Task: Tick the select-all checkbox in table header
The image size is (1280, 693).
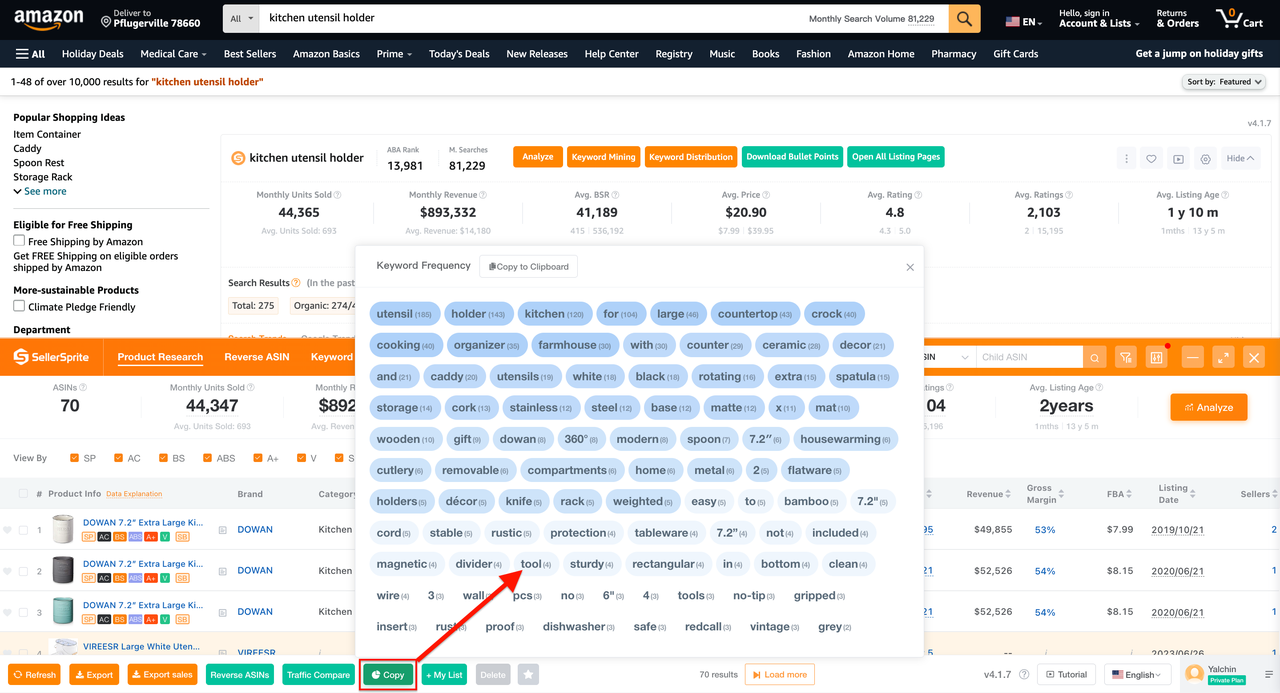Action: coord(23,494)
